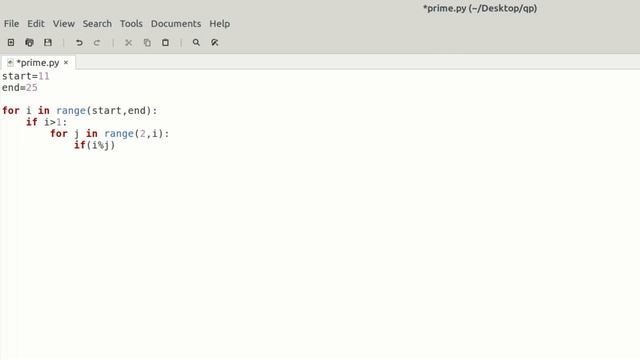The height and width of the screenshot is (360, 640).
Task: Open a file via toolbar icon
Action: pyautogui.click(x=29, y=42)
